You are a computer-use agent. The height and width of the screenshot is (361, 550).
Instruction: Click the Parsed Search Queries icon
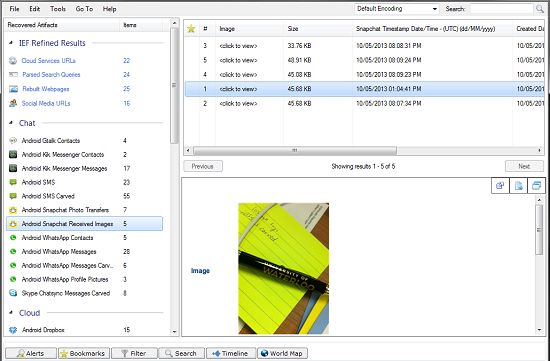[x=13, y=75]
